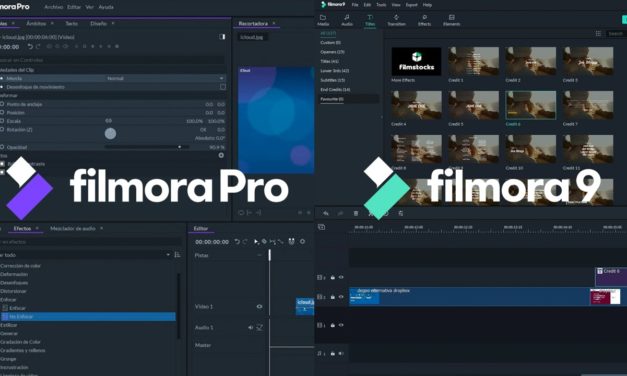Viewport: 627px width, 376px height.
Task: Undo in FilmoraPro Editor timeline toolbar
Action: 237,242
